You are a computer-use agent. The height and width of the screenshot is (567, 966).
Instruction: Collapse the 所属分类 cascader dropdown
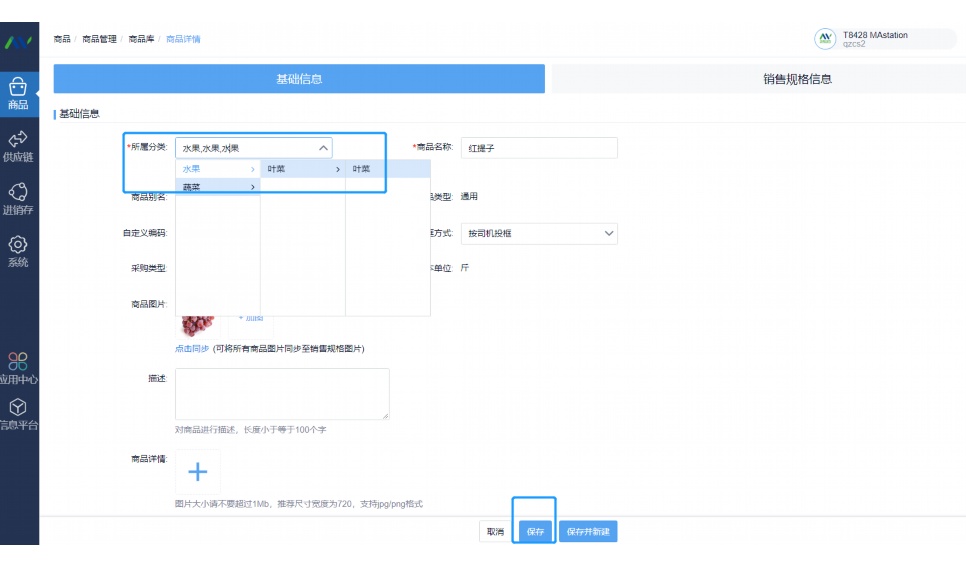click(323, 148)
